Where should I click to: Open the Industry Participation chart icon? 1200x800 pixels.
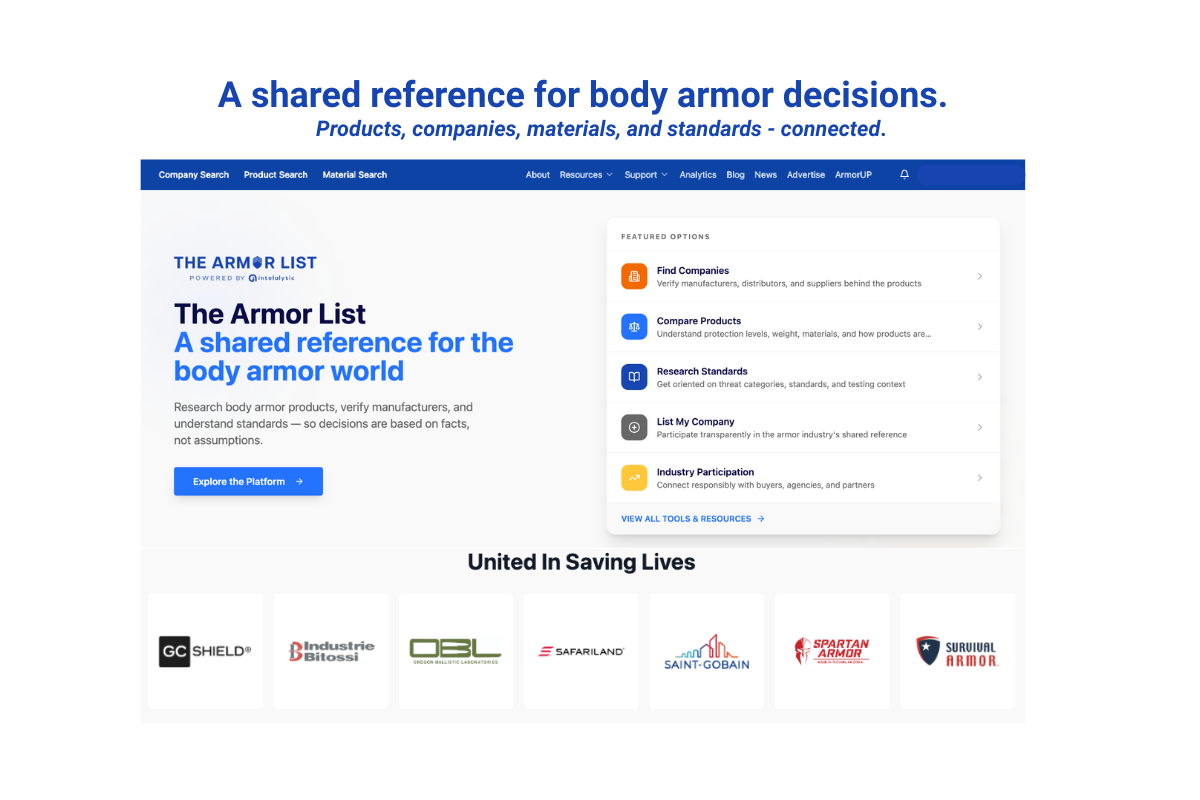point(634,477)
